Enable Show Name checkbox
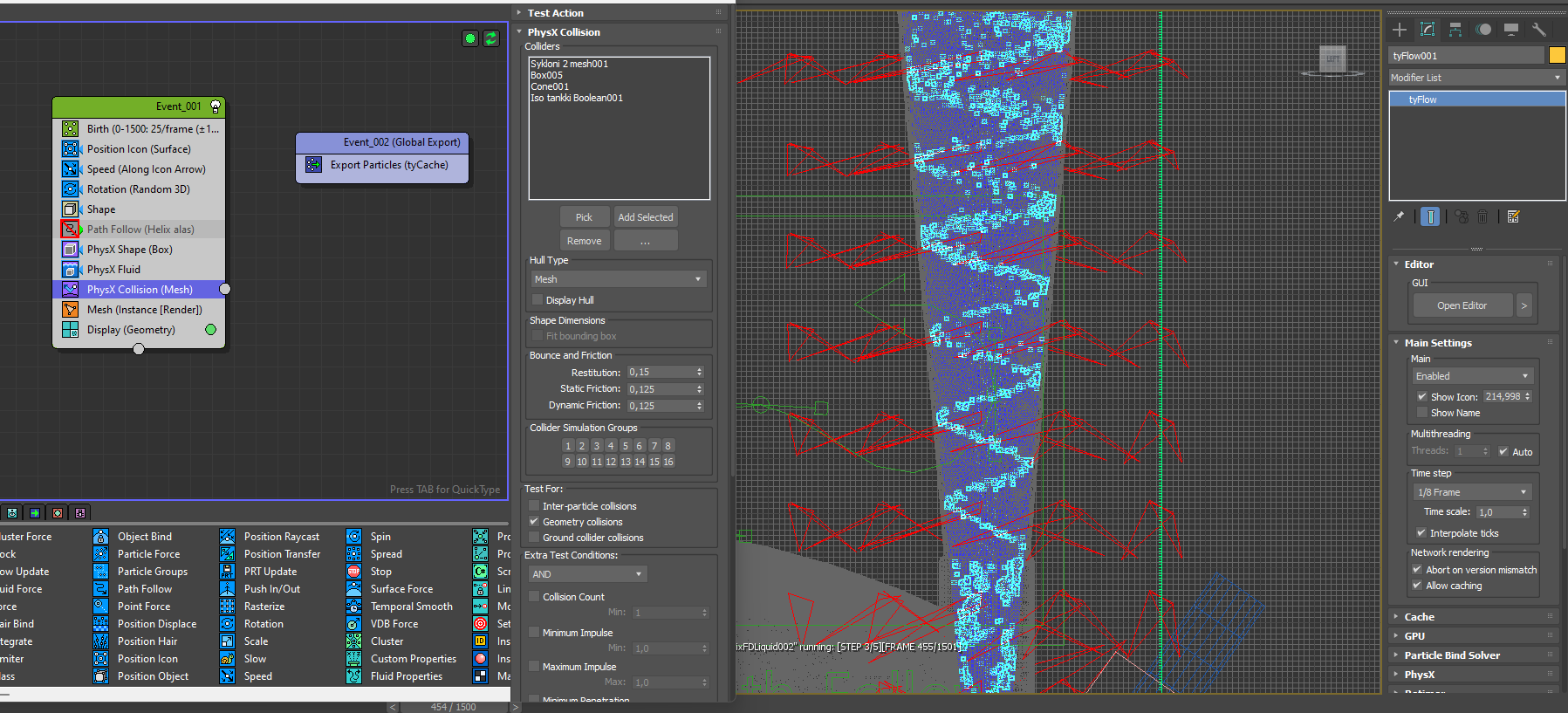Viewport: 1568px width, 713px height. (1422, 413)
